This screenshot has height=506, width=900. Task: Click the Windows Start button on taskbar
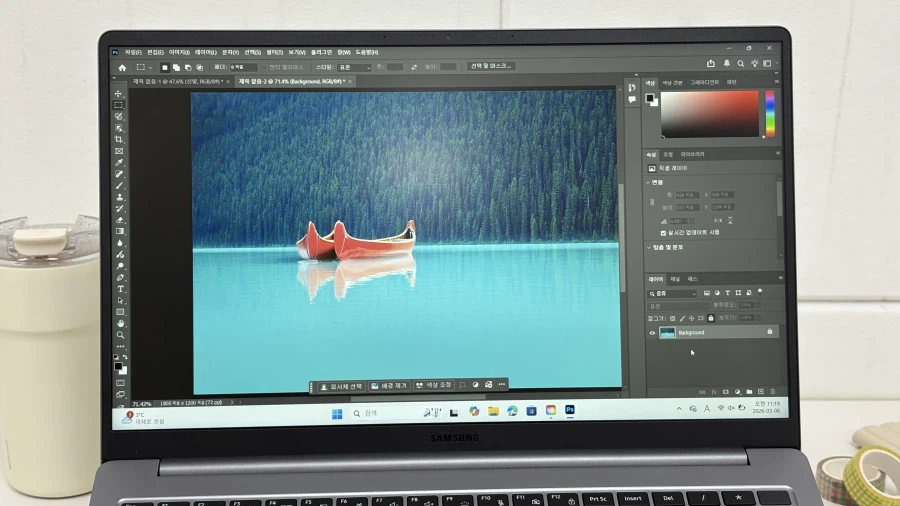336,412
